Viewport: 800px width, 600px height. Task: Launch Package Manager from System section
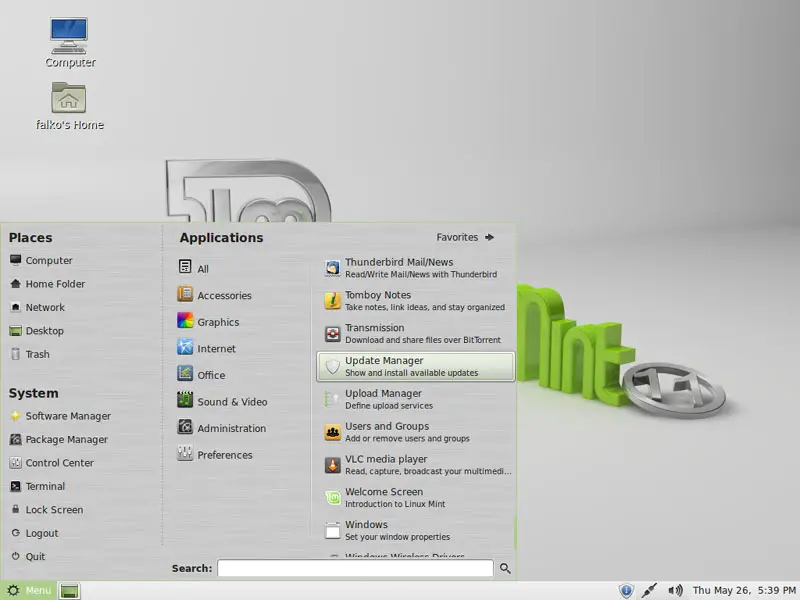tap(59, 439)
